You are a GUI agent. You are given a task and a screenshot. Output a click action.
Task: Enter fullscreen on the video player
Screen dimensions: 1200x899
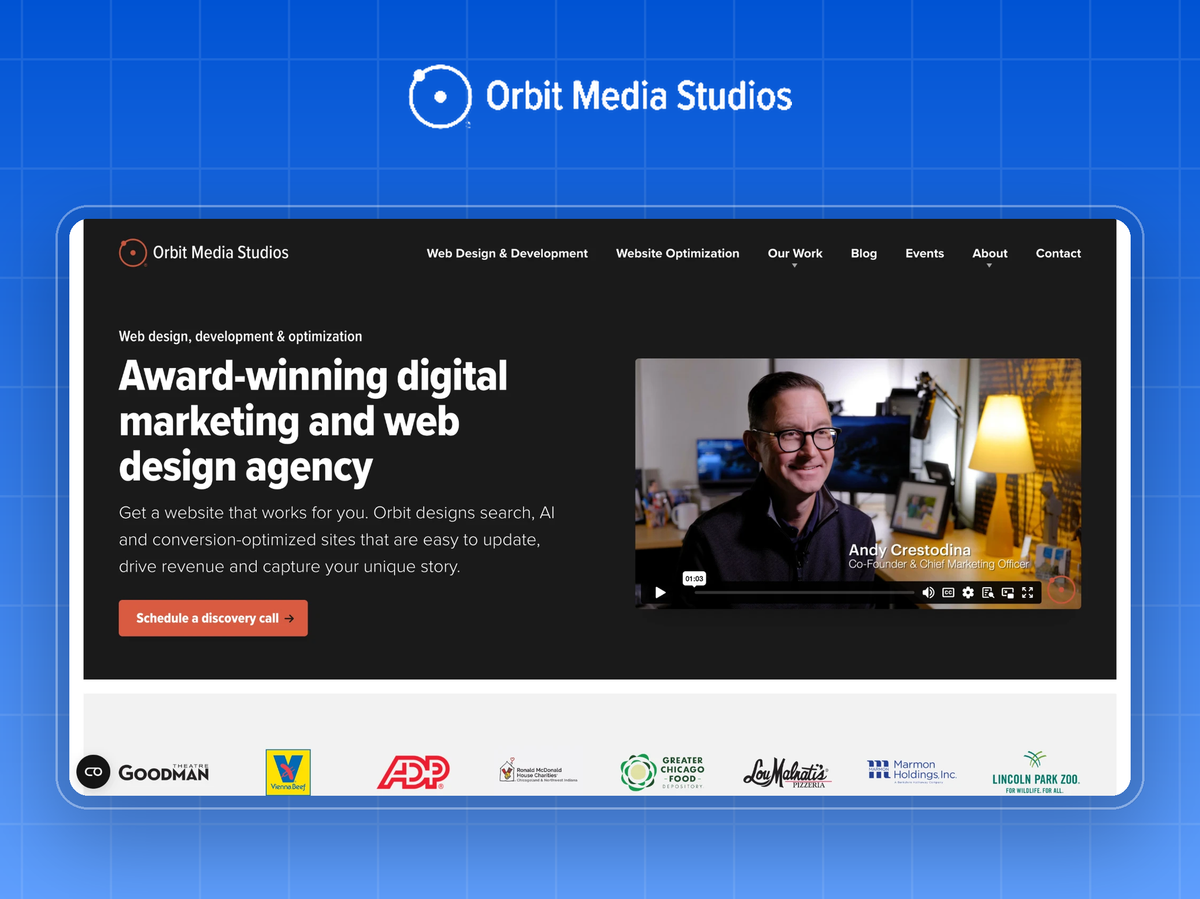coord(1028,593)
